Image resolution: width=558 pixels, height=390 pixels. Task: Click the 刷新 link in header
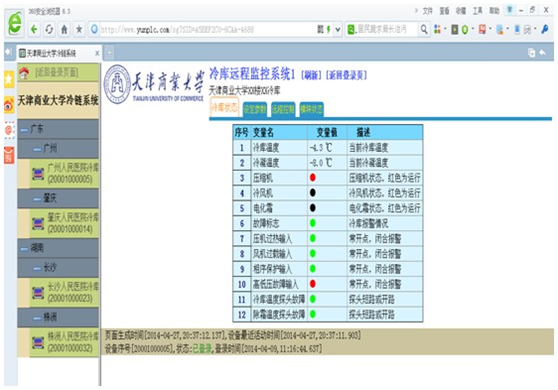click(311, 75)
